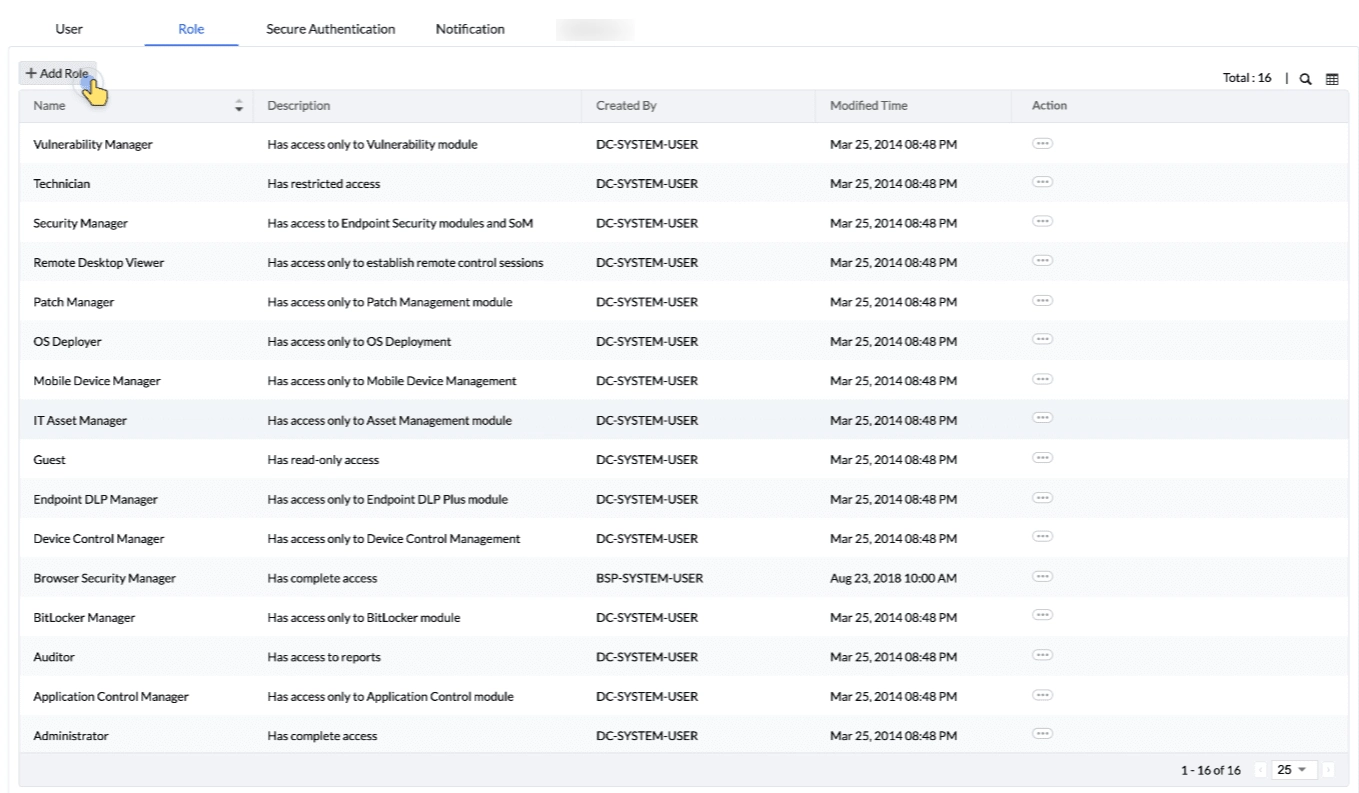Click the 1 - 16 of 16 pagination text

coord(1211,770)
